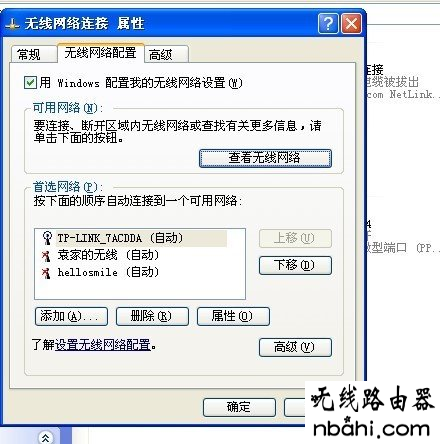Image resolution: width=440 pixels, height=444 pixels.
Task: Toggle 用 Windows 配置我的无线网络设置 checkbox
Action: point(30,82)
